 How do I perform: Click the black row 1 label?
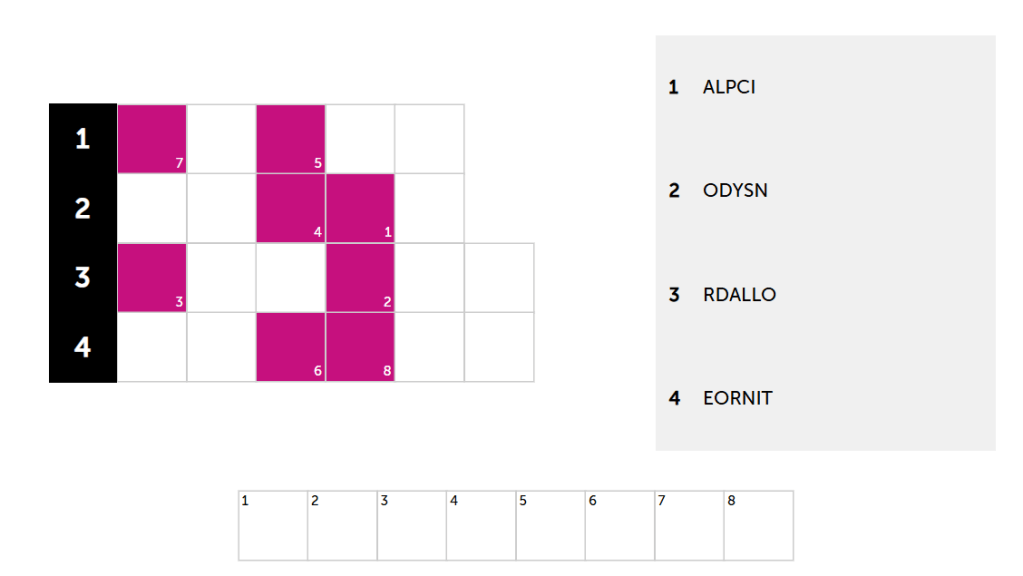click(83, 138)
